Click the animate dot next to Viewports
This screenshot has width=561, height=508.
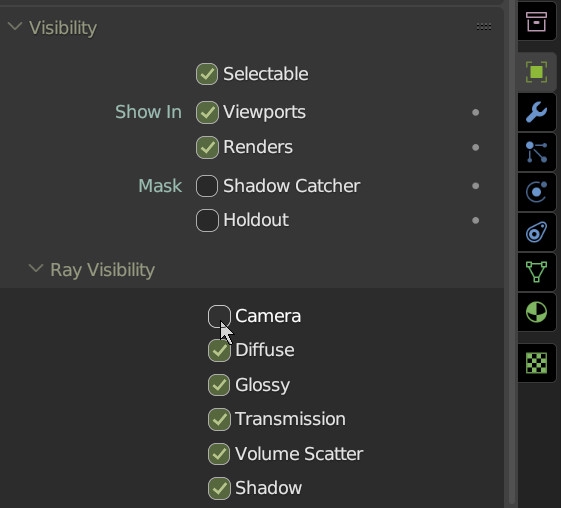click(x=475, y=112)
